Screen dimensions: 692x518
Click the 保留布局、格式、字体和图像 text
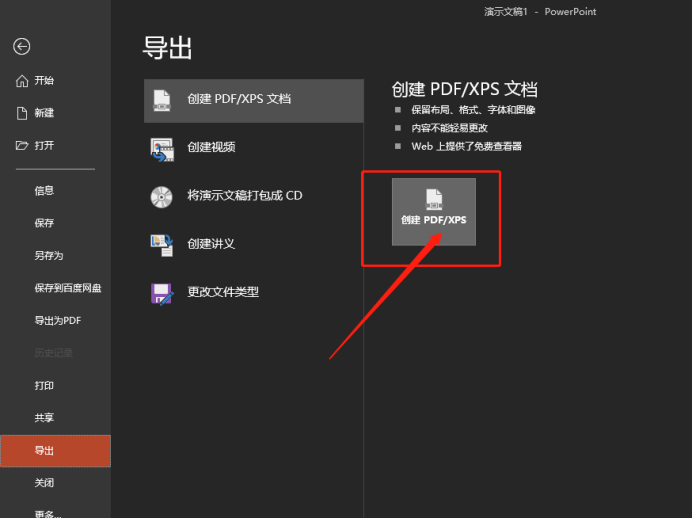(x=473, y=110)
